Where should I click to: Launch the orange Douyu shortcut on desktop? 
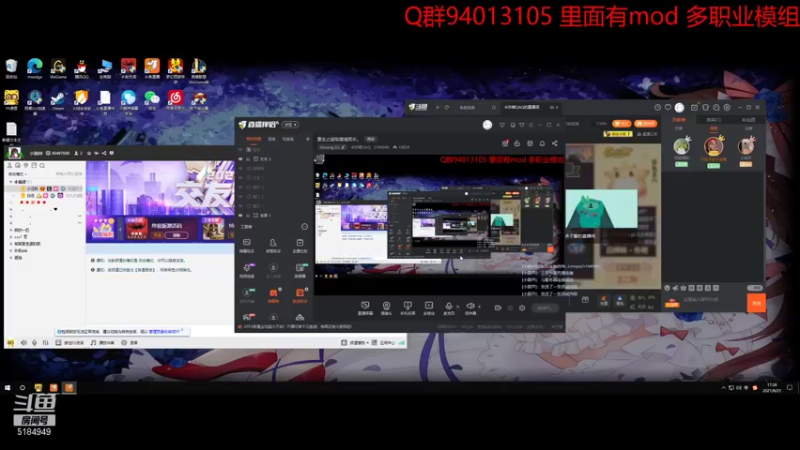[152, 66]
